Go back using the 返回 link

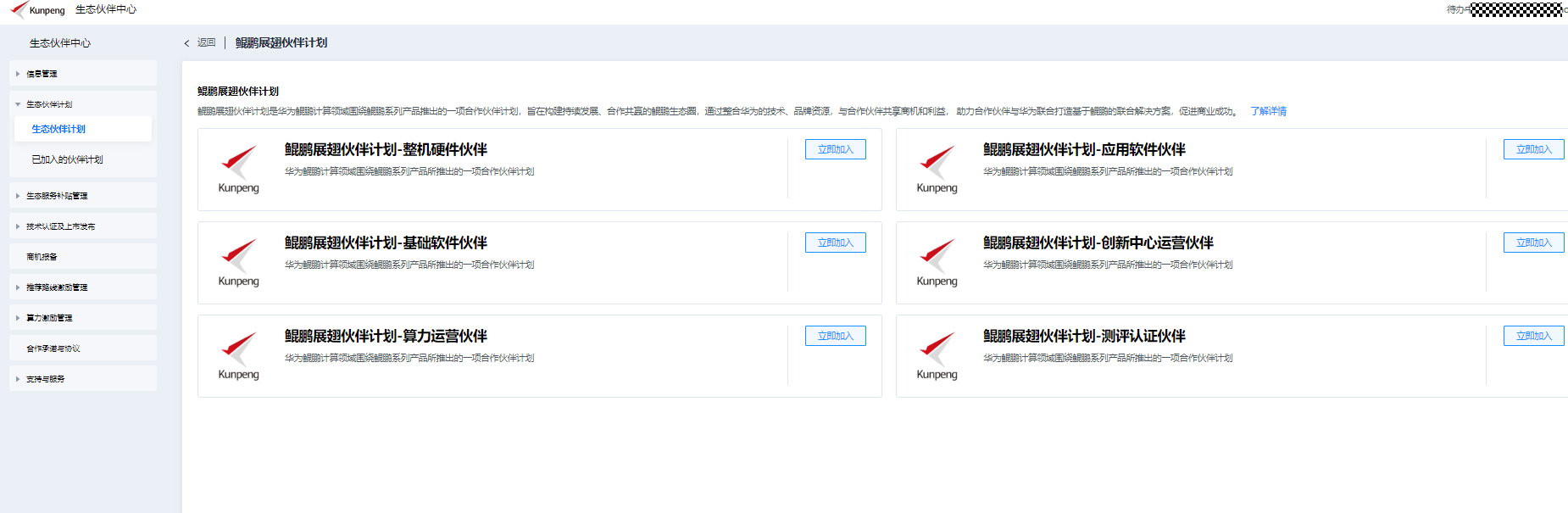(200, 42)
